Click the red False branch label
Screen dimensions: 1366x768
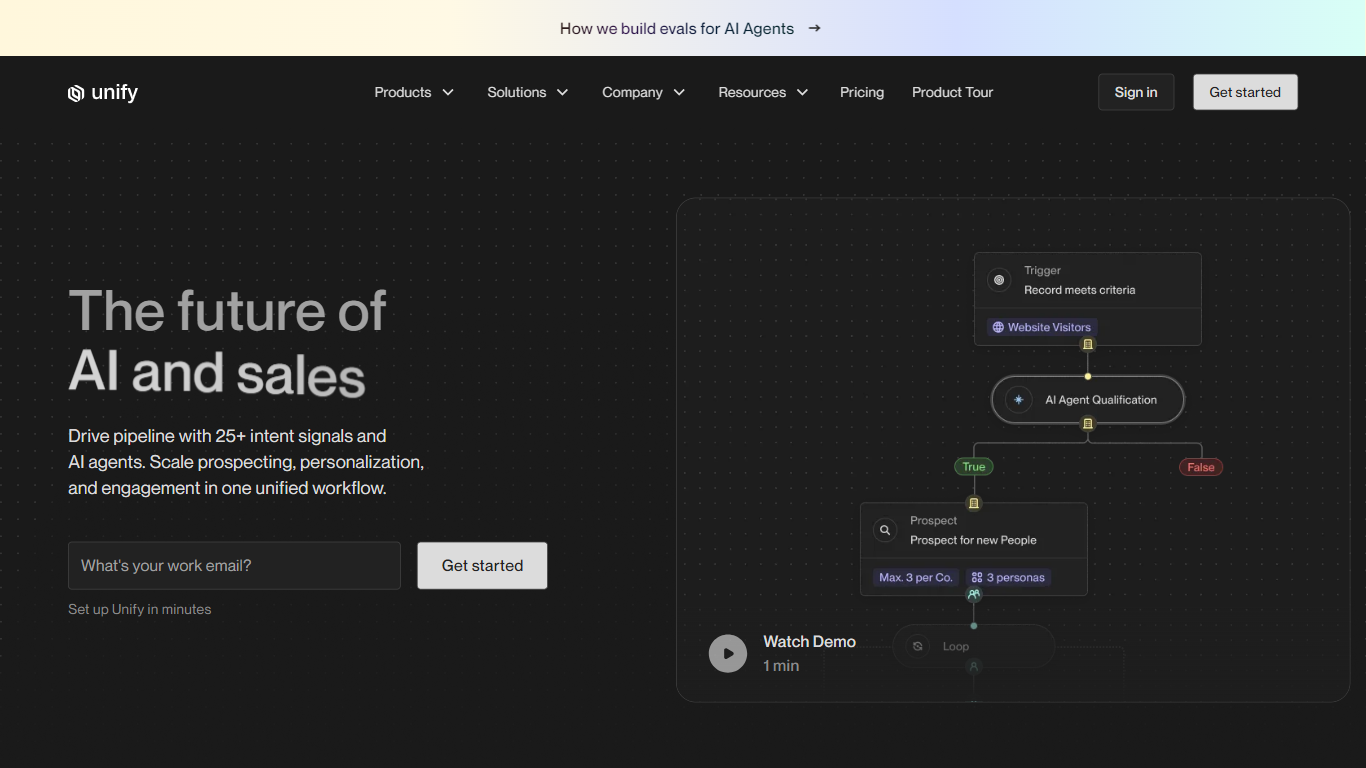click(1201, 467)
